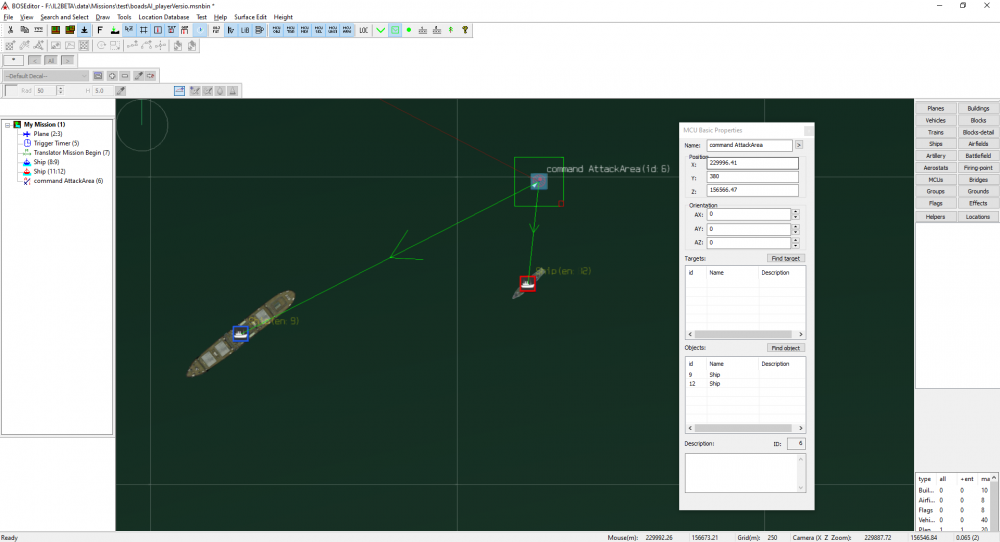Viewport: 1000px width, 542px height.
Task: Toggle the MCU OBJ filter button
Action: coord(276,30)
